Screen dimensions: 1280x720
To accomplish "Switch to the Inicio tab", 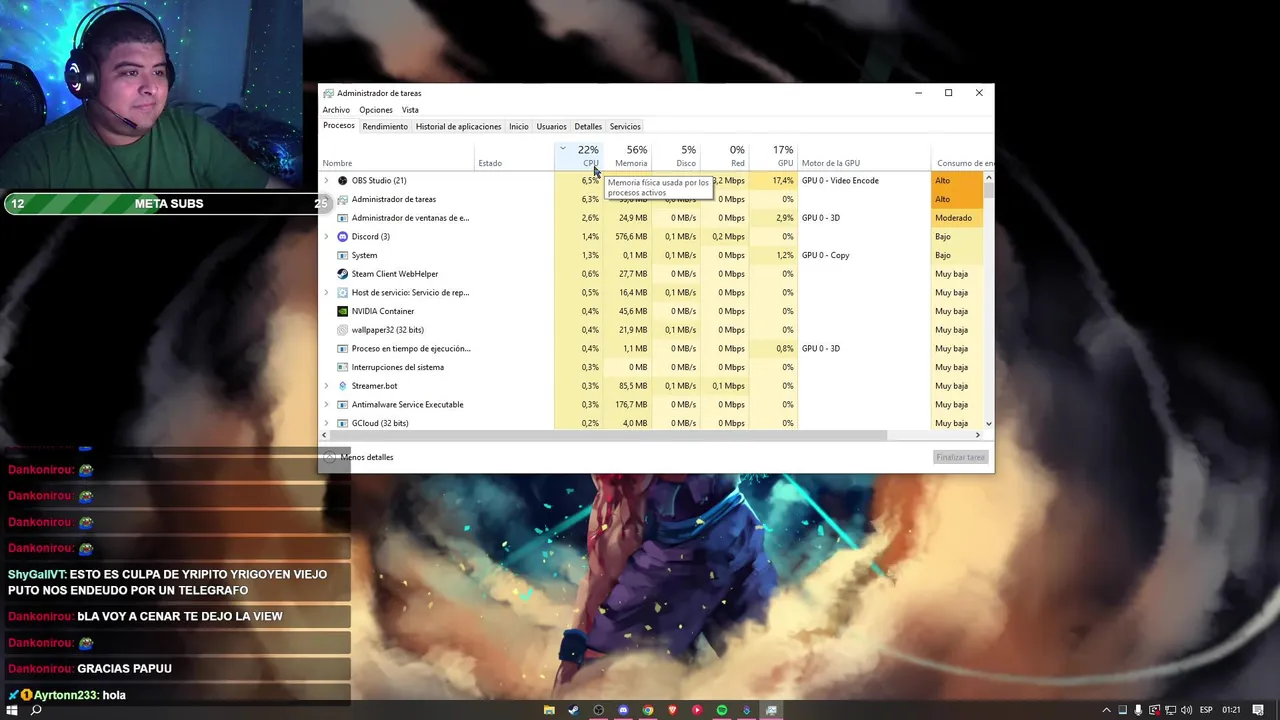I will point(518,127).
